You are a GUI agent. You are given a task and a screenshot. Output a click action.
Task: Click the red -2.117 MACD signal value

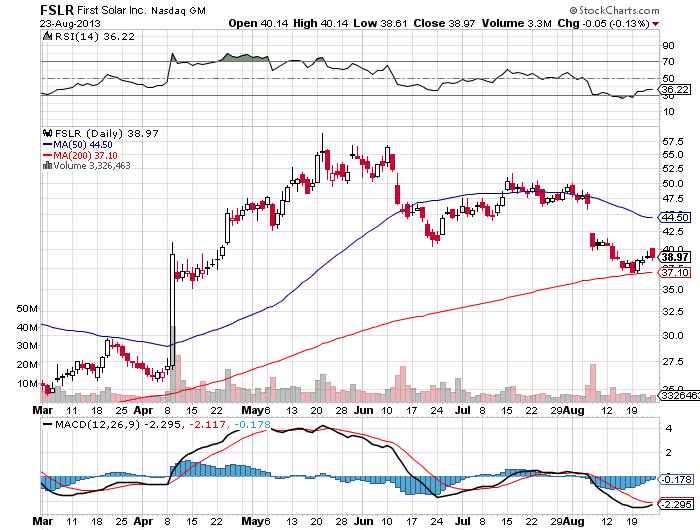(x=207, y=424)
